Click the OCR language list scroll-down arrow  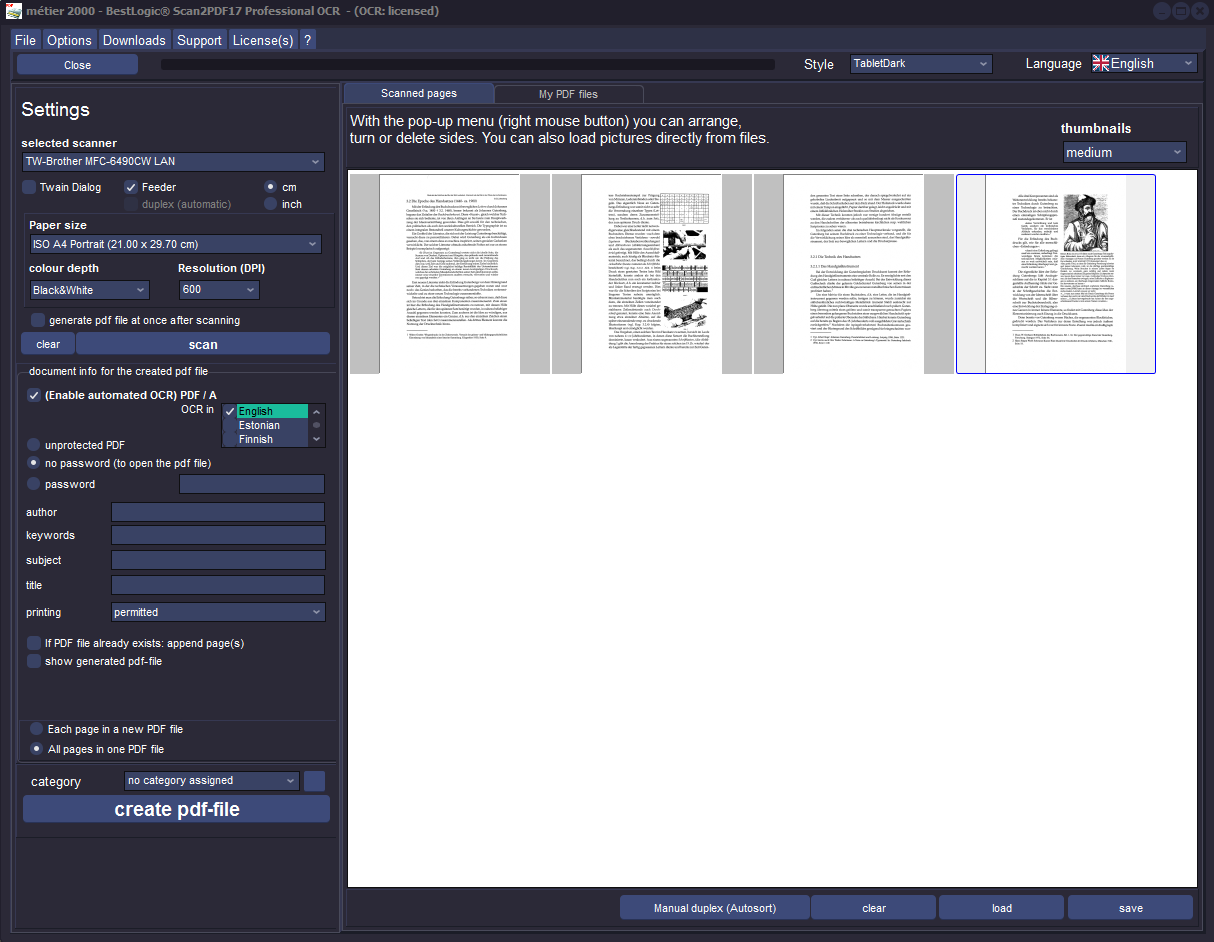click(317, 438)
